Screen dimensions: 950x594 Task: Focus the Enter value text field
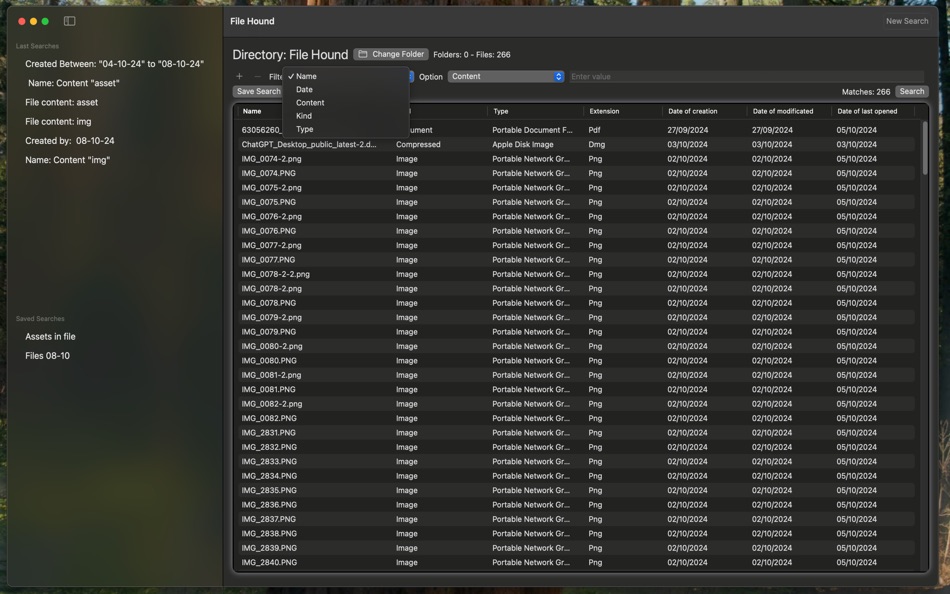point(746,77)
